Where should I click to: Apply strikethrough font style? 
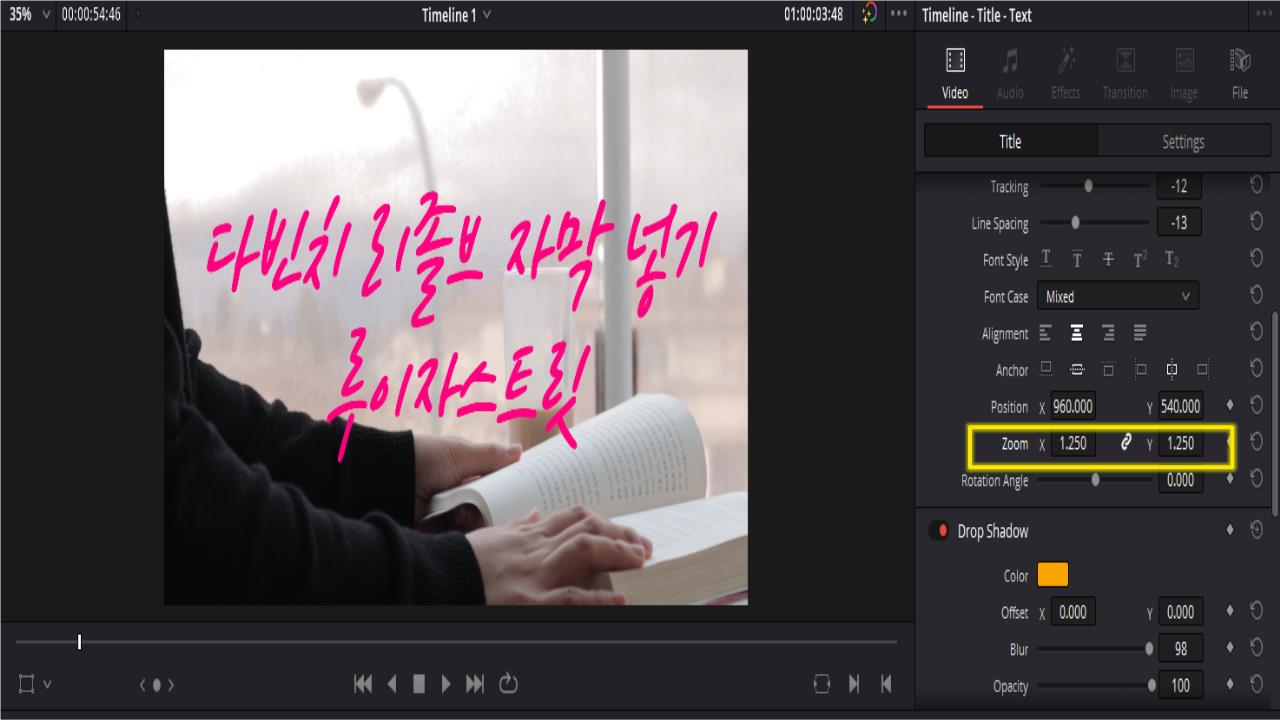[1108, 259]
